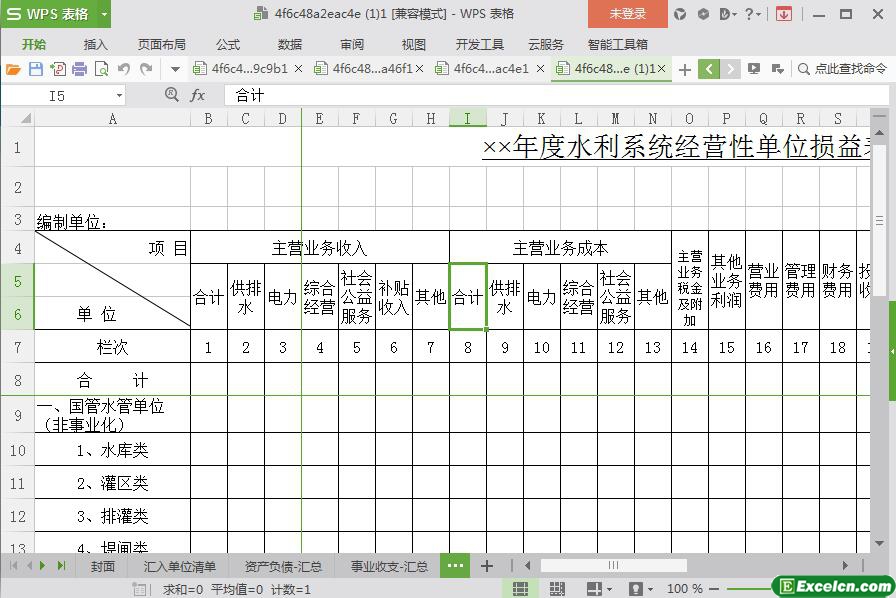
Task: Click the hexagon settings icon in title bar
Action: click(x=703, y=14)
